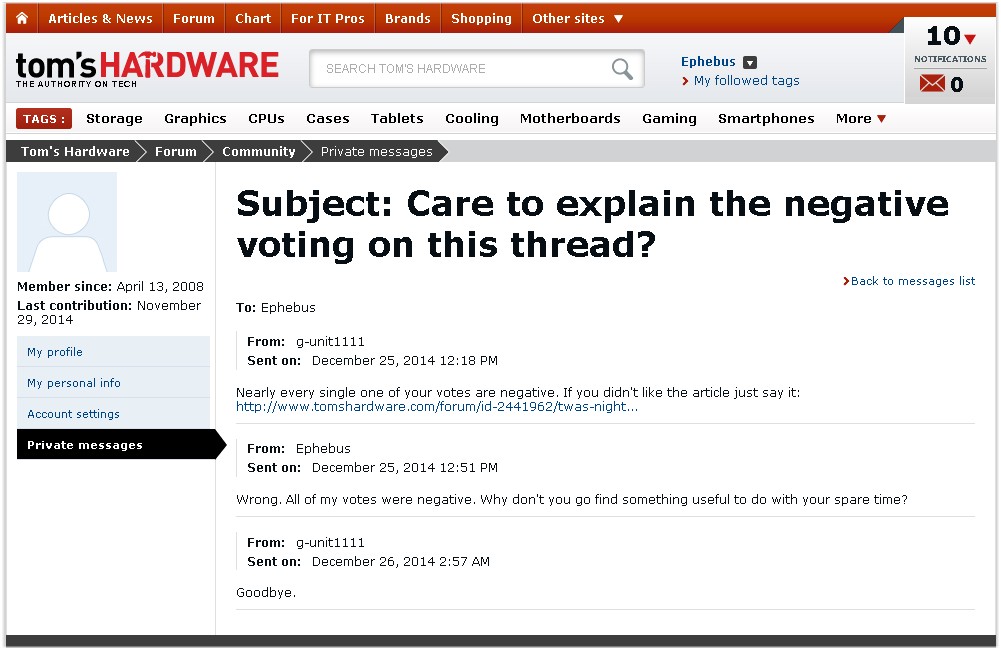Click Private messages breadcrumb
Image resolution: width=1001 pixels, height=650 pixels.
tap(377, 151)
